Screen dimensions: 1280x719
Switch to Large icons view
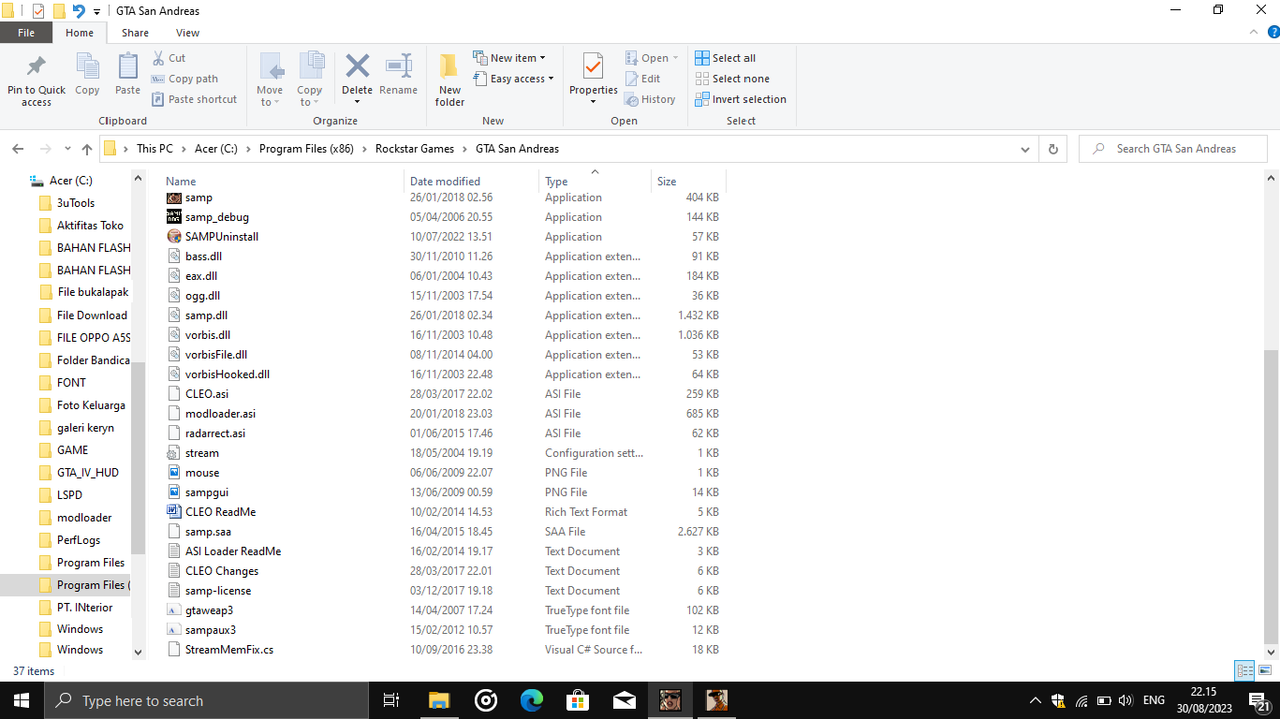(1265, 670)
